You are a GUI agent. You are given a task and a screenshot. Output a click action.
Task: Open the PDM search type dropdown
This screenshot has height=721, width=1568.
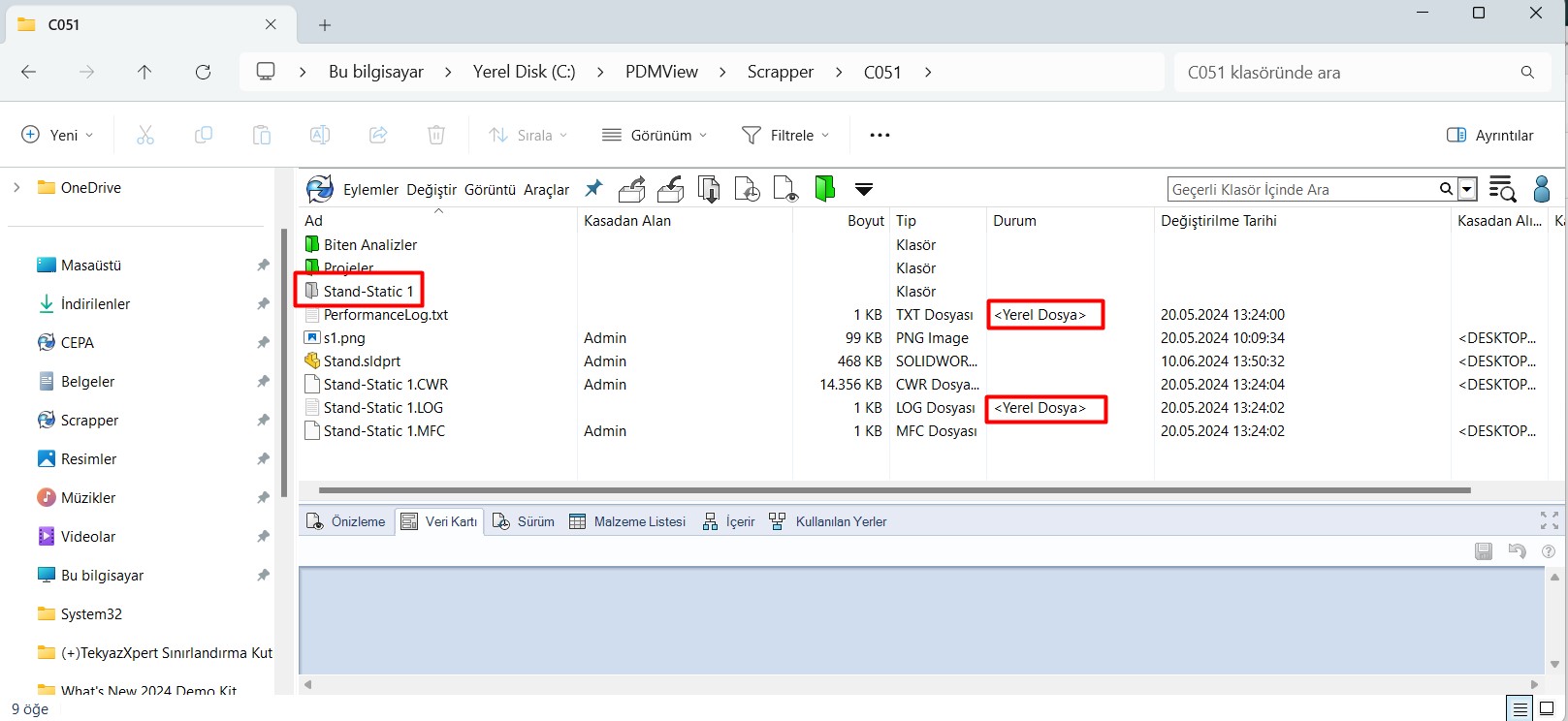(x=1467, y=189)
